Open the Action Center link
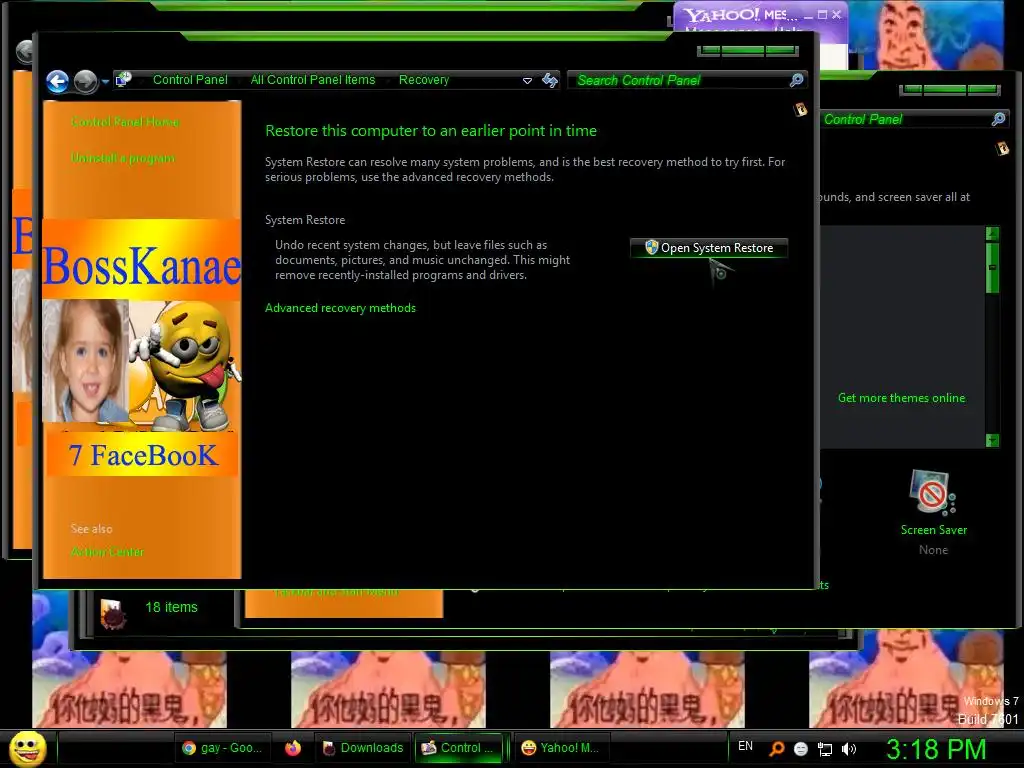 click(107, 552)
